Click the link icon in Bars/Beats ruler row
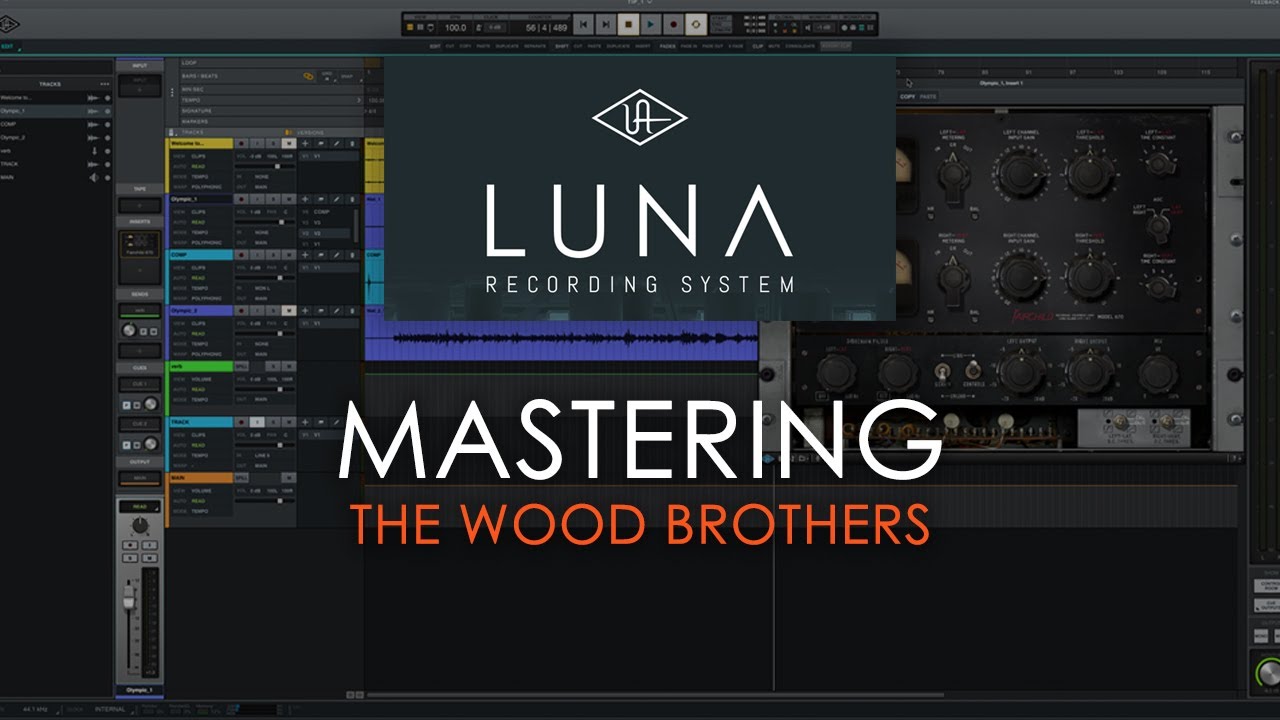Viewport: 1280px width, 720px height. pyautogui.click(x=308, y=76)
